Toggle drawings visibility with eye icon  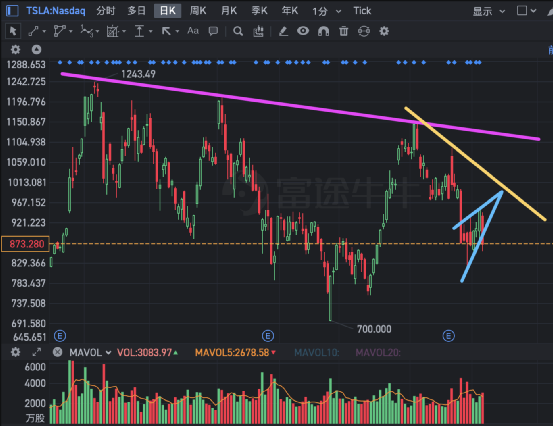(x=303, y=31)
